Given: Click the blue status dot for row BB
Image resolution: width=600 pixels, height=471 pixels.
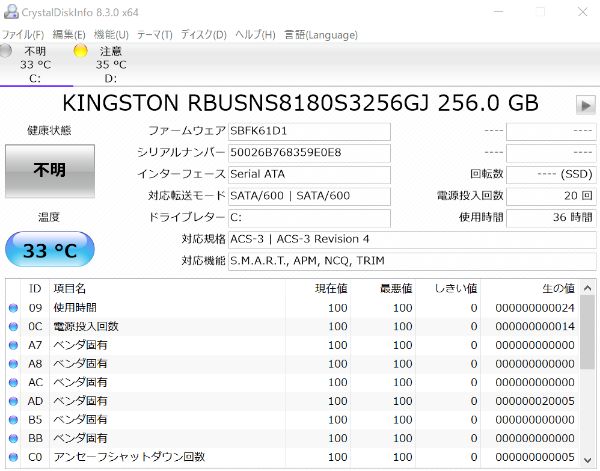Looking at the screenshot, I should tap(13, 438).
